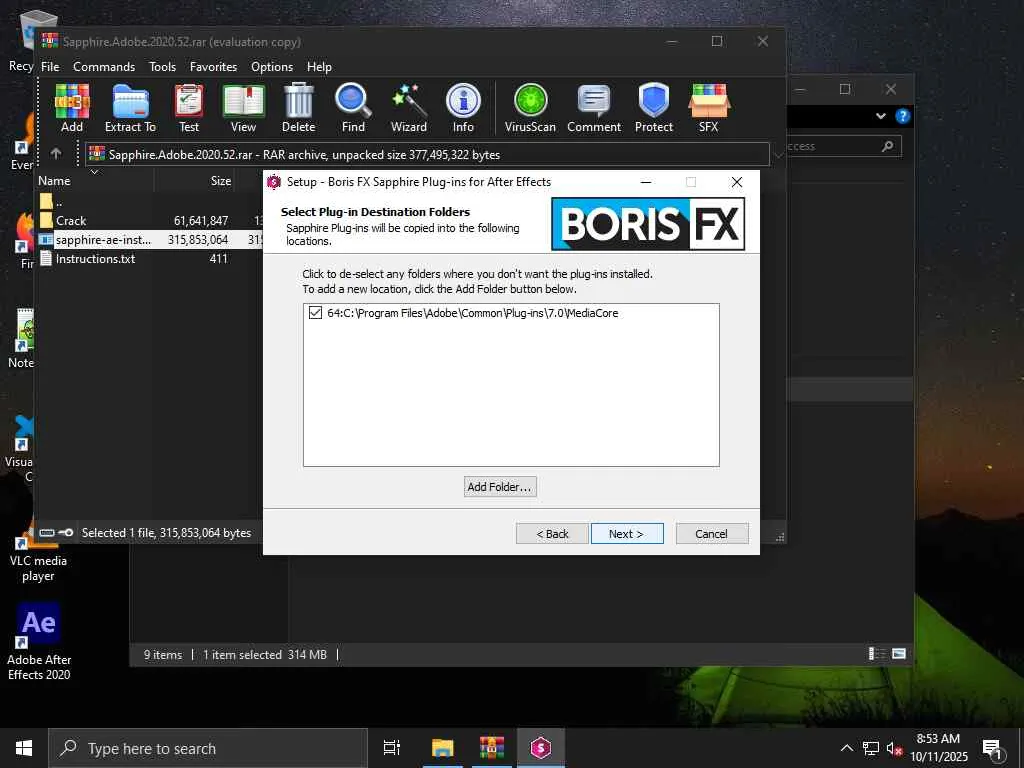Open Task View on the taskbar
The image size is (1024, 768).
tap(392, 748)
